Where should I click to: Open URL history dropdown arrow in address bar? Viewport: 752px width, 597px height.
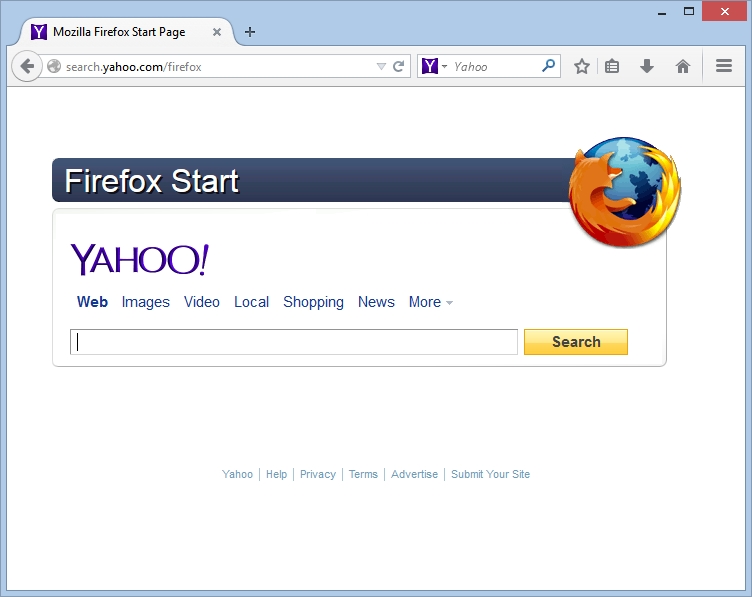pyautogui.click(x=381, y=66)
